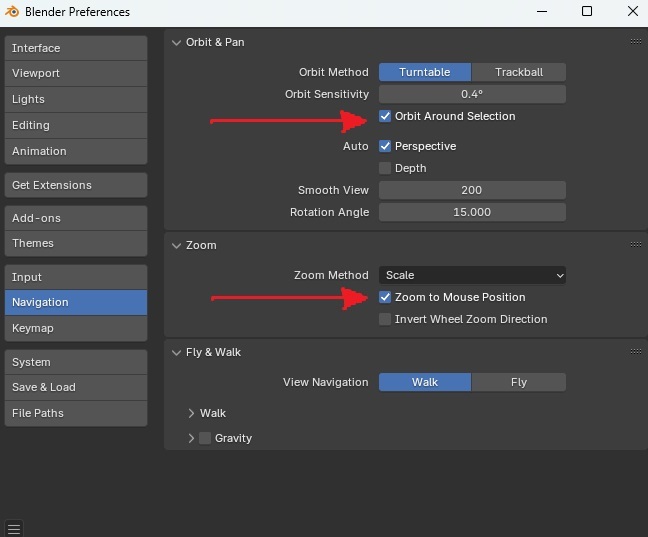The image size is (648, 537).
Task: Click the Orbit Sensitivity label
Action: pos(327,94)
